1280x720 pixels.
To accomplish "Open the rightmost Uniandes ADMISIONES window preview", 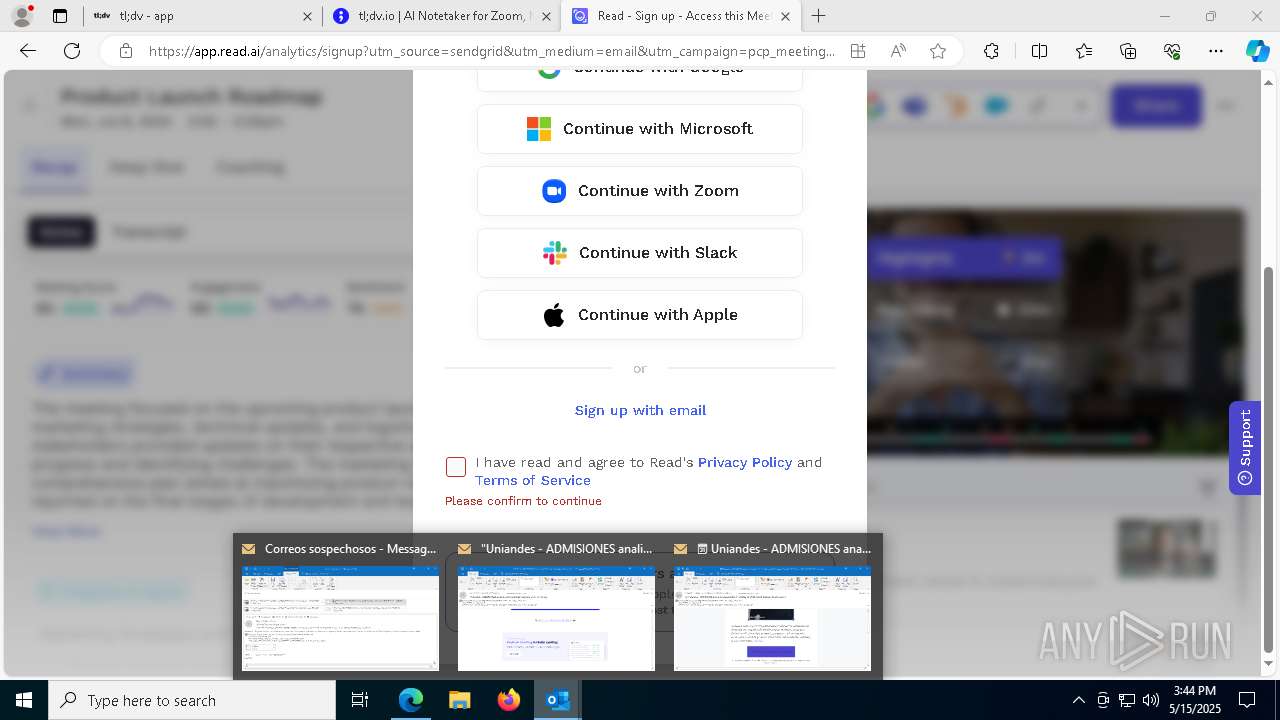I will [x=773, y=606].
